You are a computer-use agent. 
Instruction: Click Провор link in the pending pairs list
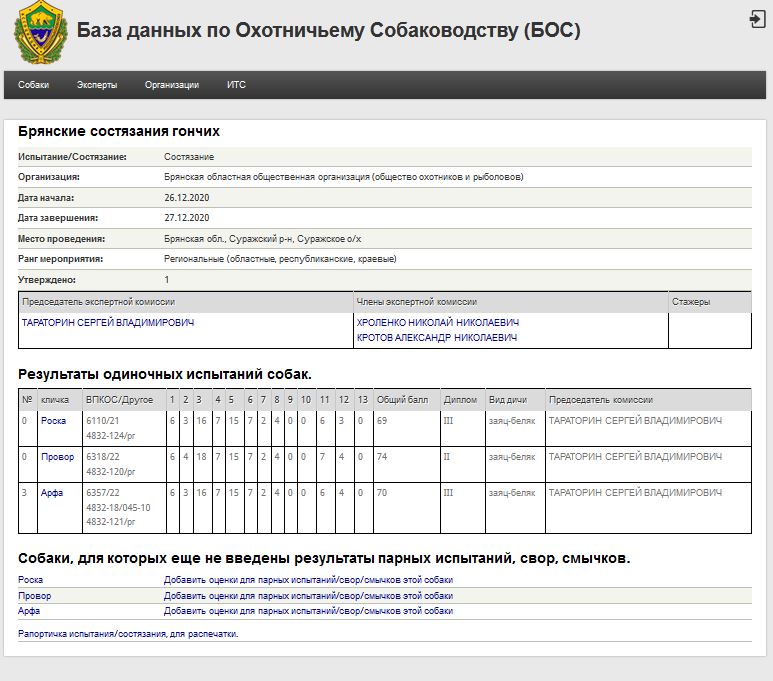pyautogui.click(x=35, y=595)
